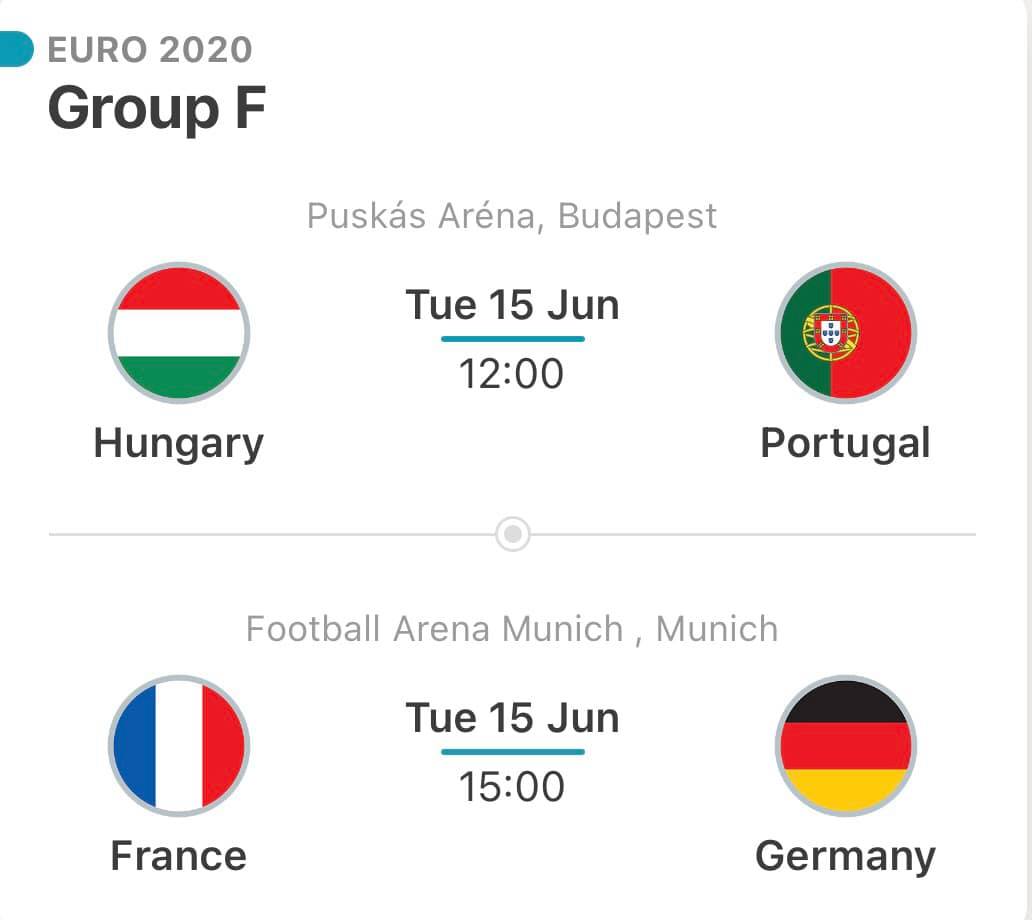Click the blue marker beside EURO 2020
1032x920 pixels.
(x=16, y=49)
